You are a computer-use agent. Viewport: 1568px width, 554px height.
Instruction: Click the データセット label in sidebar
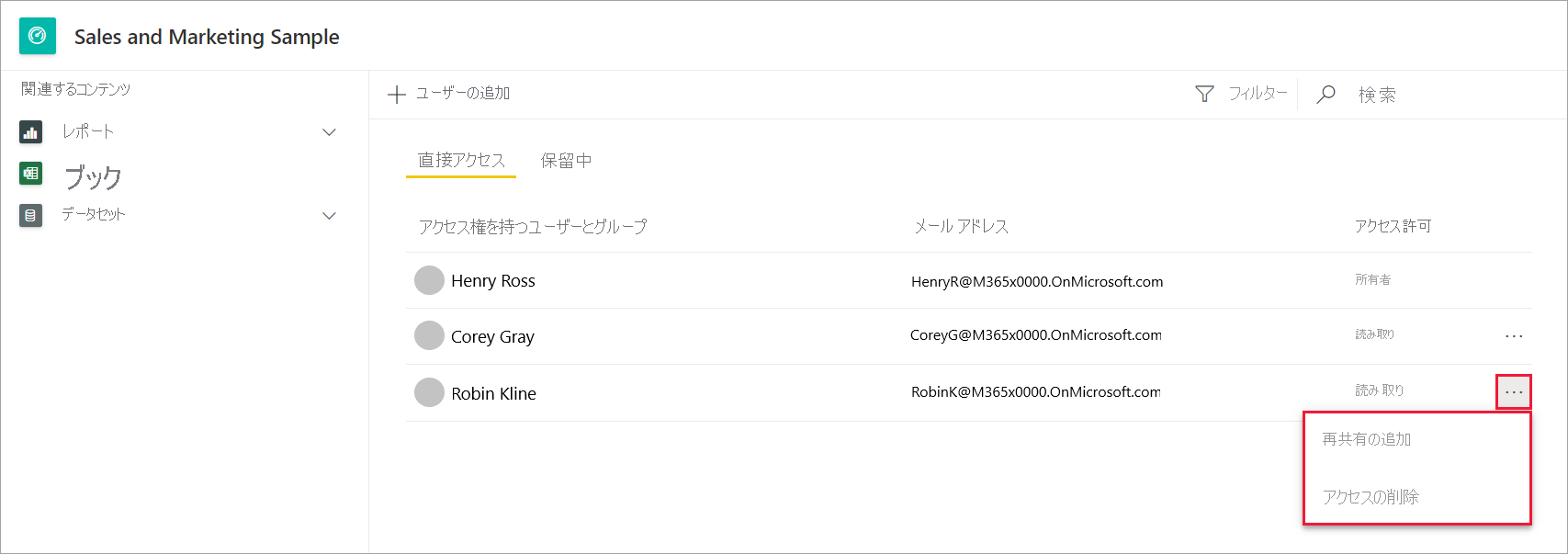click(x=94, y=214)
